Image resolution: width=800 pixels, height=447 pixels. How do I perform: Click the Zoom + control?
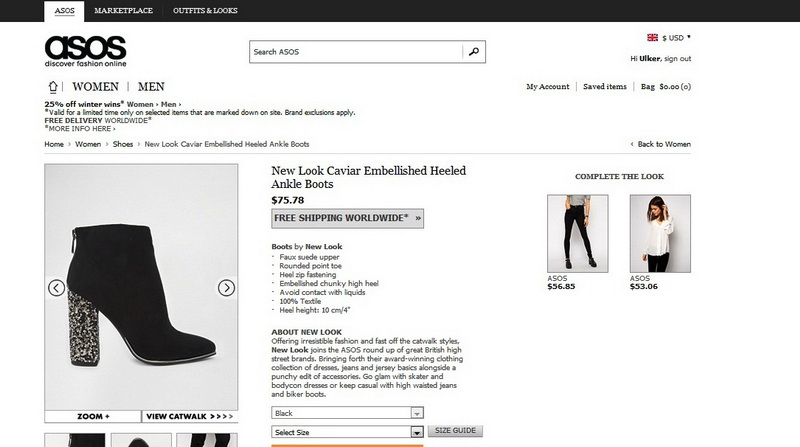(x=92, y=415)
